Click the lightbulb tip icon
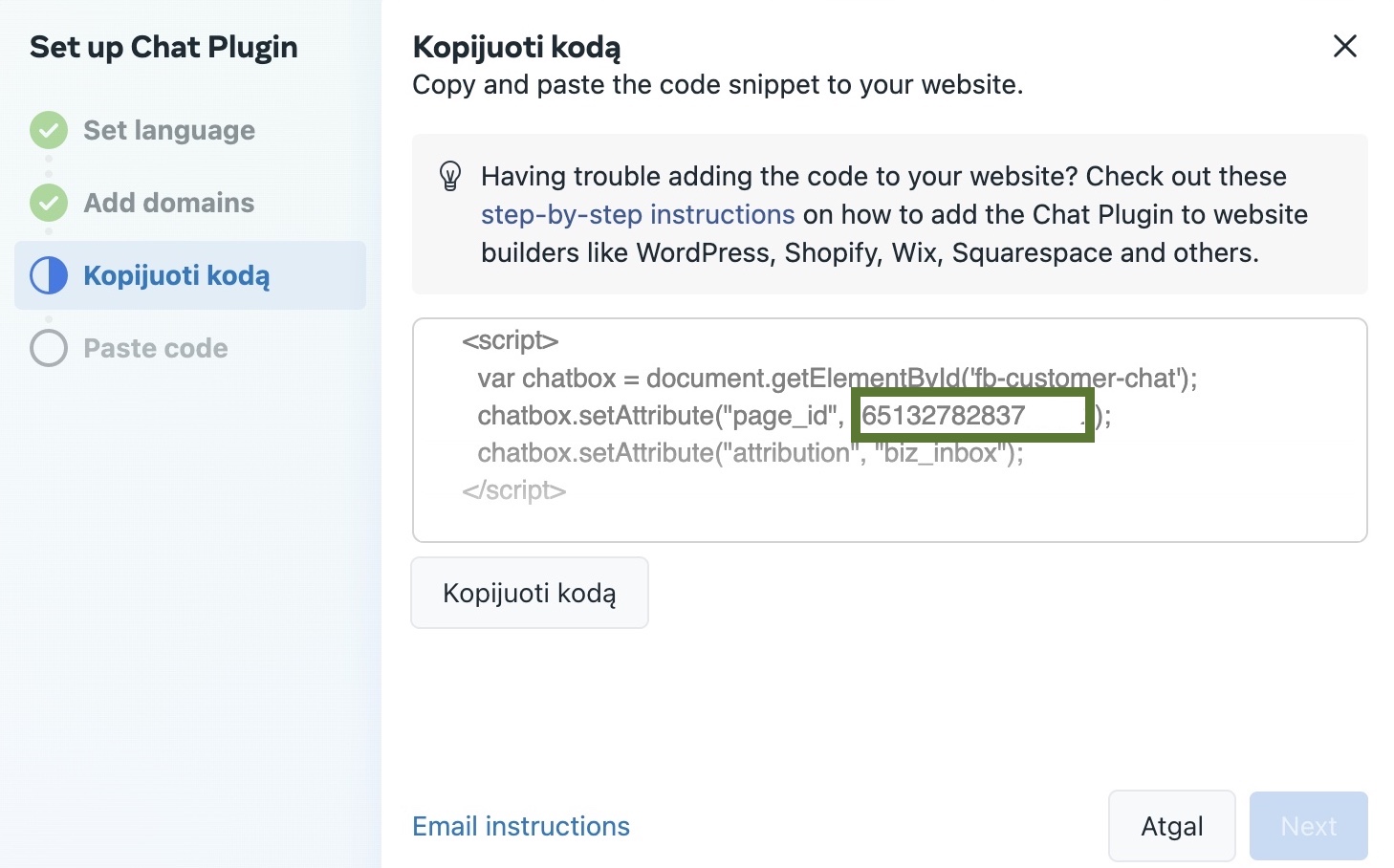 [x=449, y=176]
